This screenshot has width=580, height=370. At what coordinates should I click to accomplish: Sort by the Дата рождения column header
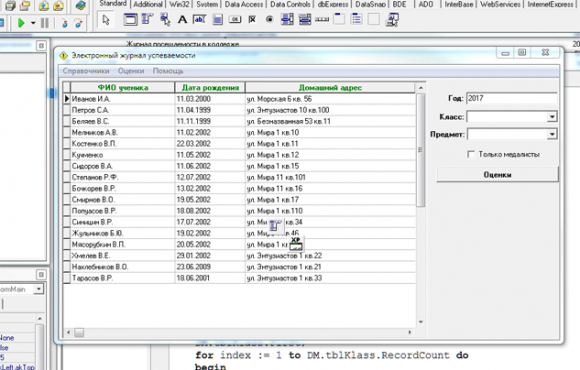[210, 88]
